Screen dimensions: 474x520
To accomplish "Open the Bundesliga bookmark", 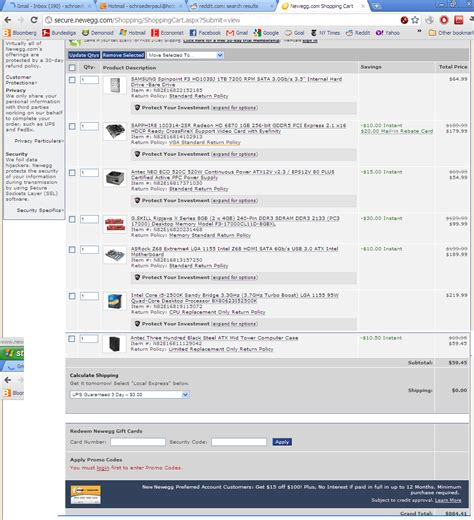I will click(59, 33).
